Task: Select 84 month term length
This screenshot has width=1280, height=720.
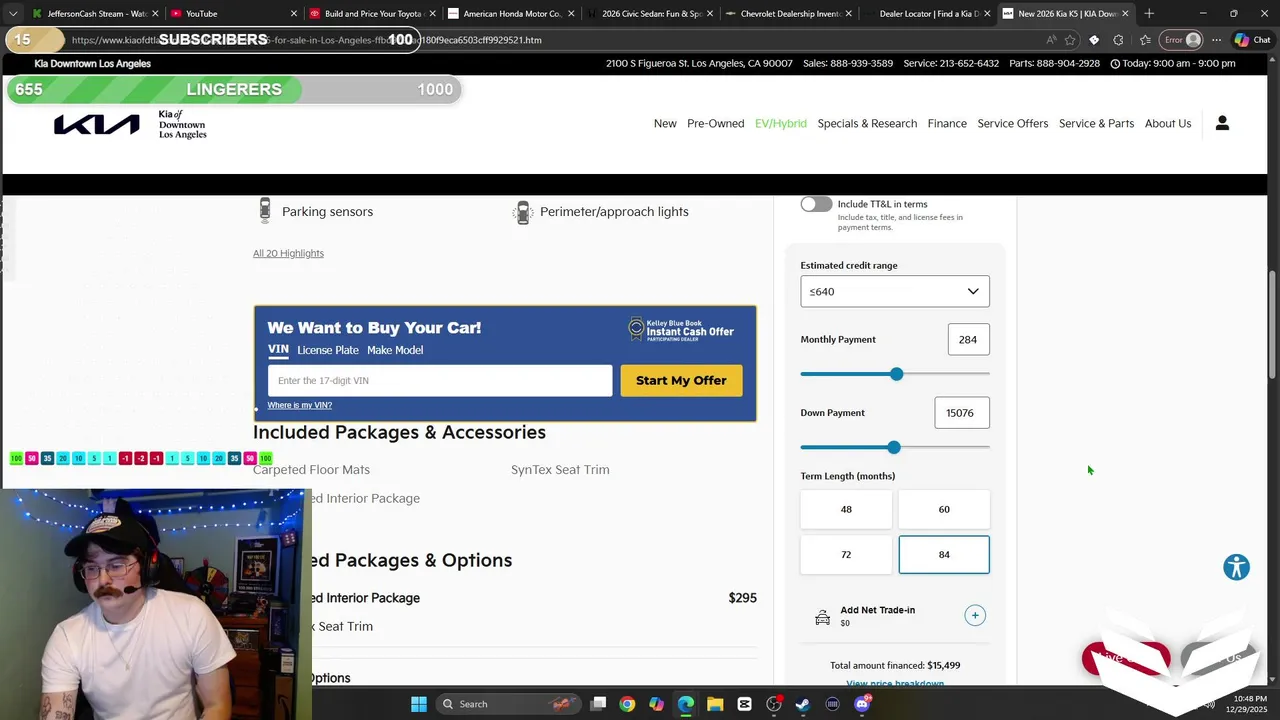Action: point(944,554)
